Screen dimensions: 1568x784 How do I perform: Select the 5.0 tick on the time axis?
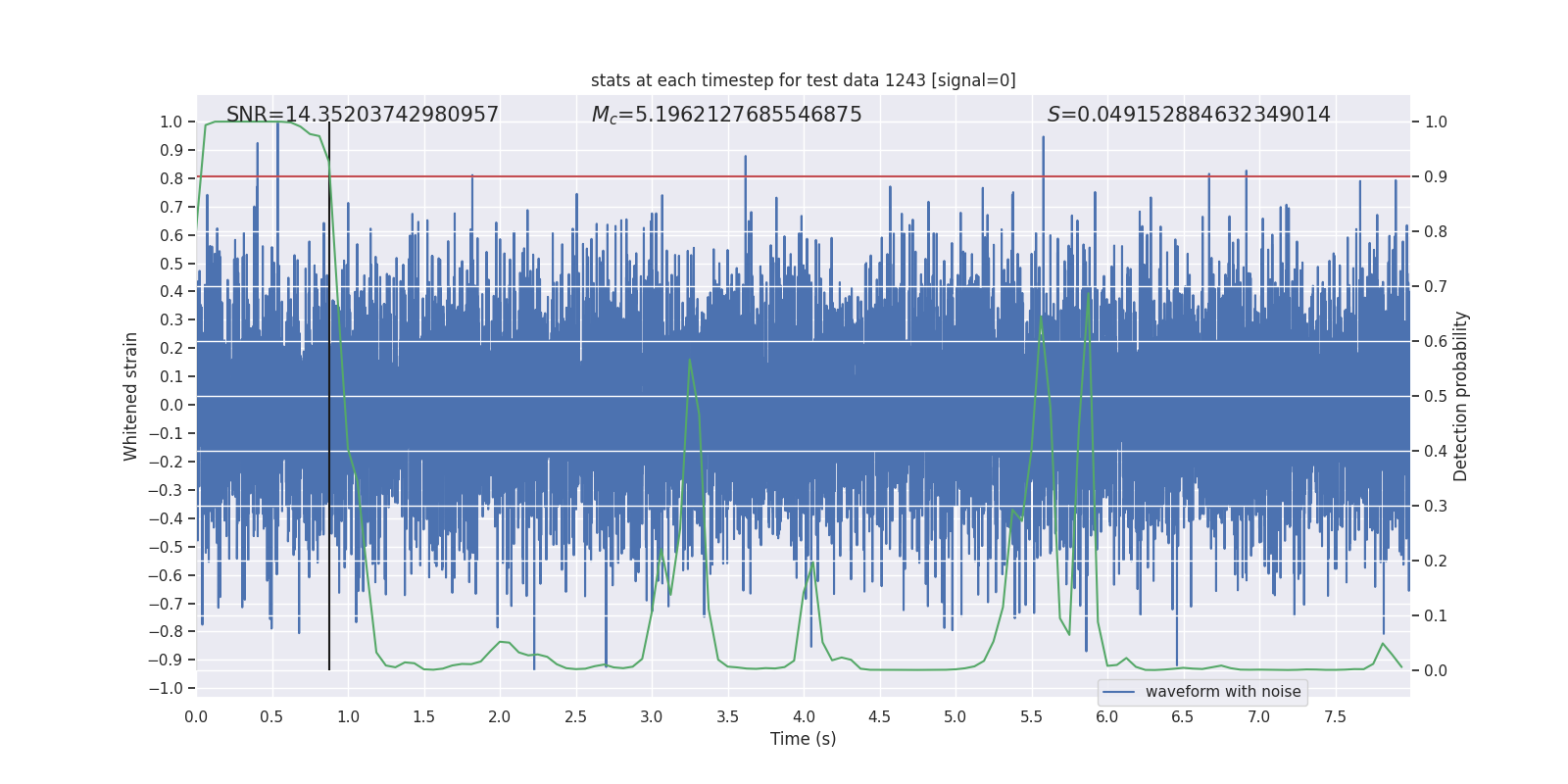[x=955, y=716]
